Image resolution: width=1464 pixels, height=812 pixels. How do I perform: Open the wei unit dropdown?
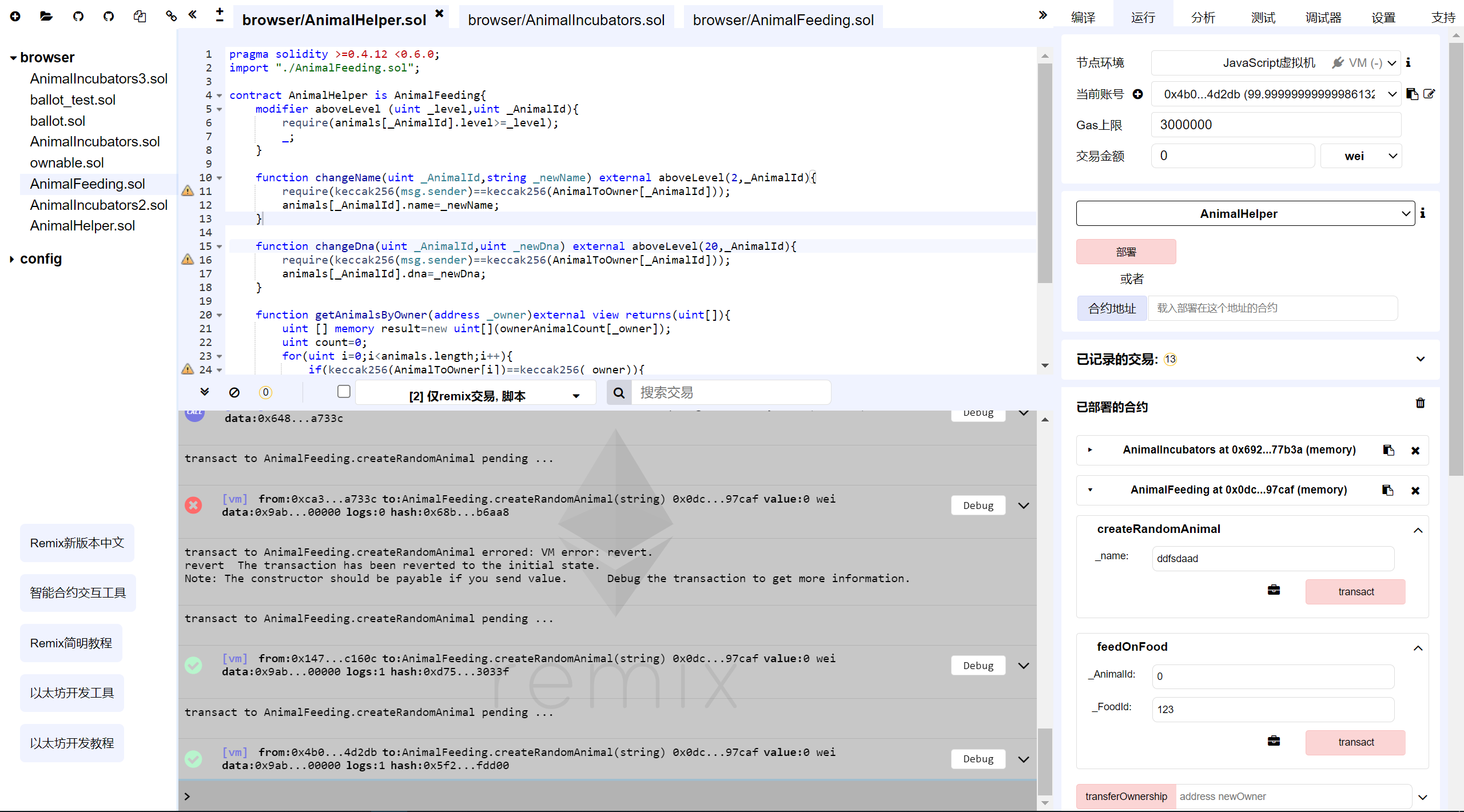[1361, 155]
